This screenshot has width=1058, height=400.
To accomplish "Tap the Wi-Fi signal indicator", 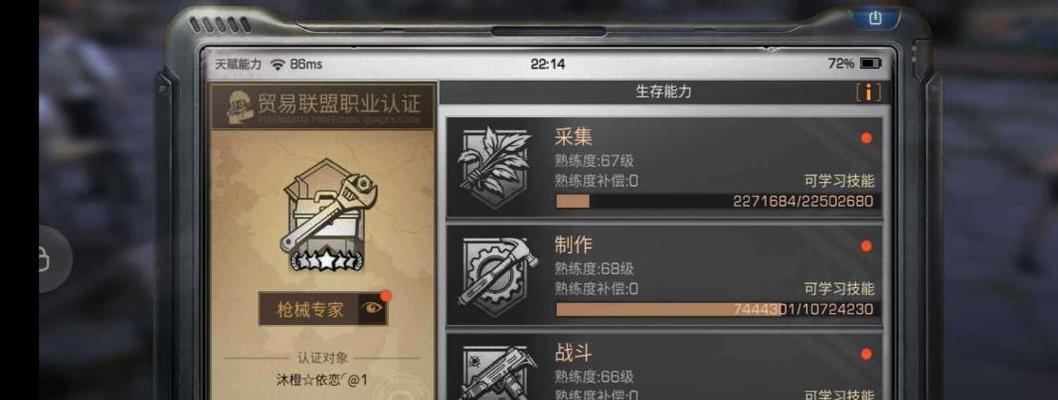I will point(277,64).
